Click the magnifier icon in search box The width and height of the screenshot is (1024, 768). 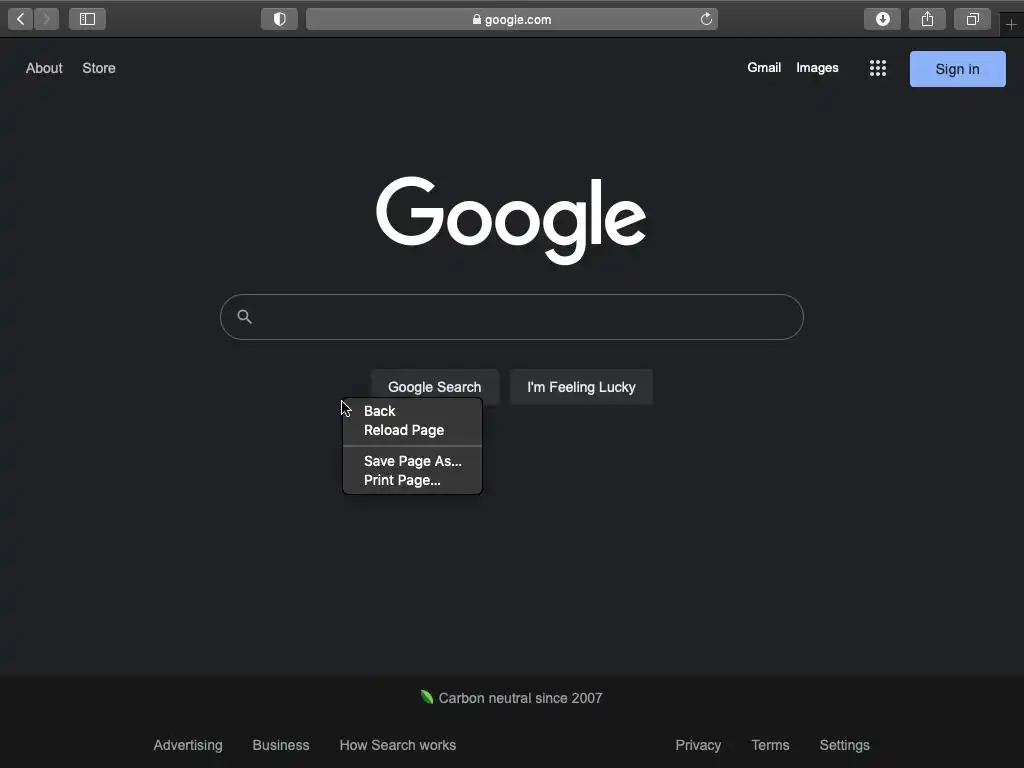pos(245,317)
